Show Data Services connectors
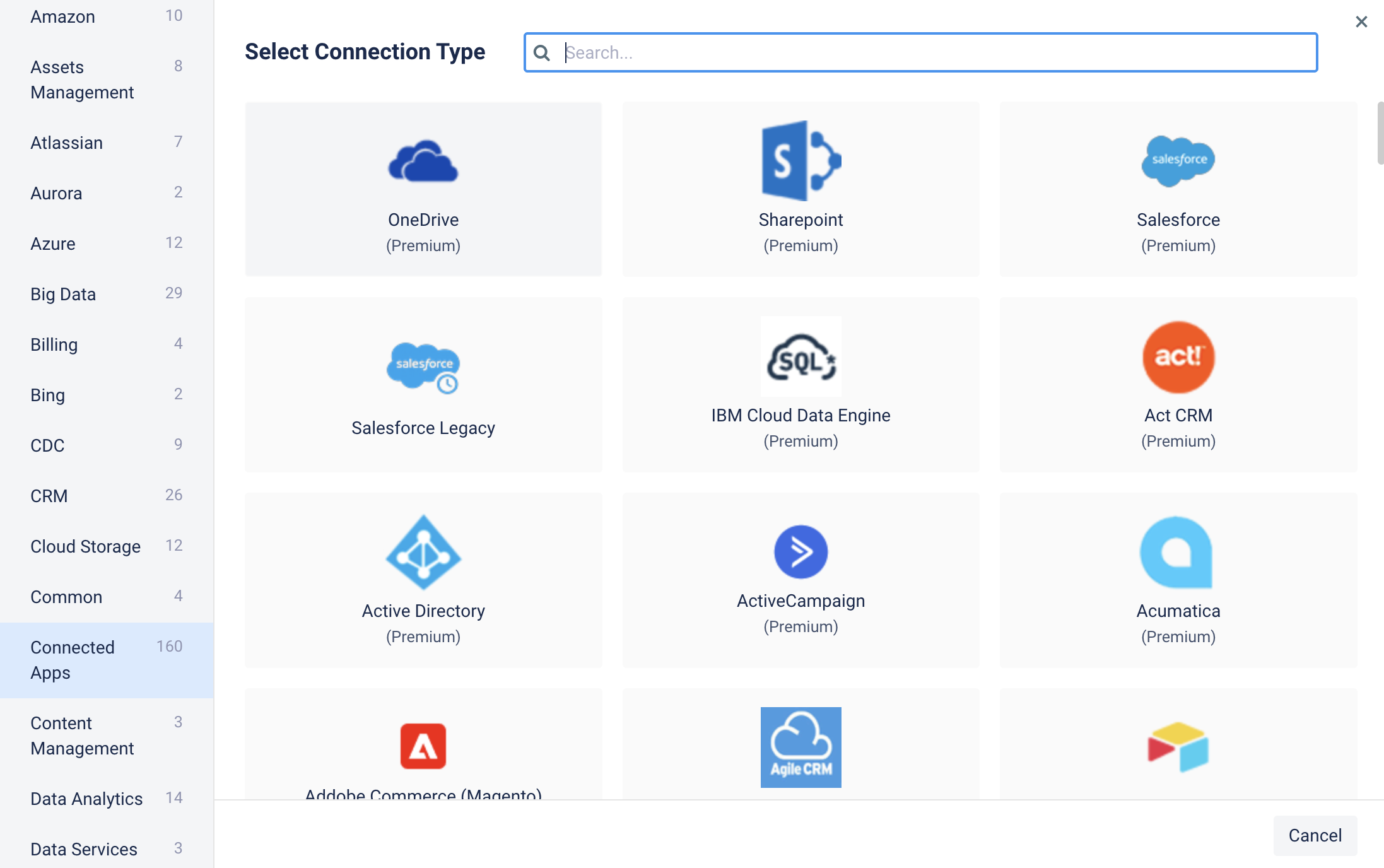Image resolution: width=1384 pixels, height=868 pixels. coord(107,849)
